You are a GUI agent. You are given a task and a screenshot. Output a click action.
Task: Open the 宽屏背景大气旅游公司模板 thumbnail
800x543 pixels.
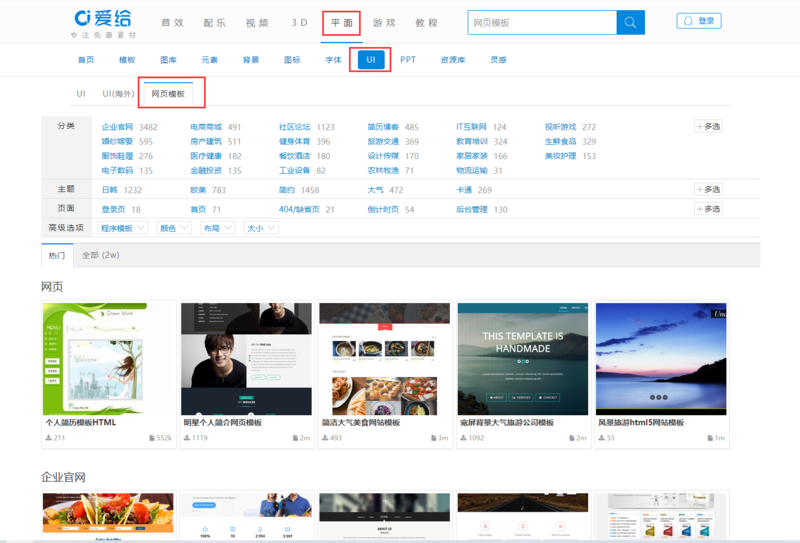click(x=523, y=359)
